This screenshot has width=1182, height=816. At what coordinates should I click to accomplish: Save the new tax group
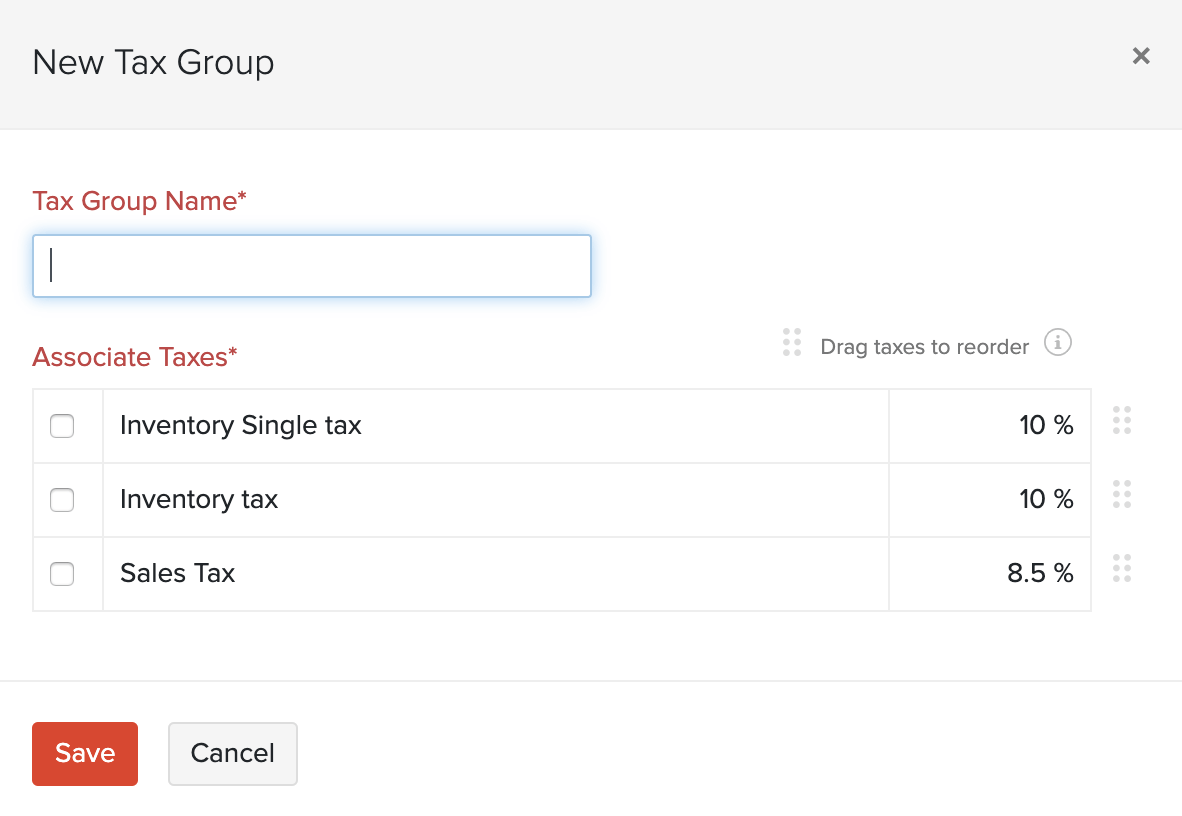(85, 754)
